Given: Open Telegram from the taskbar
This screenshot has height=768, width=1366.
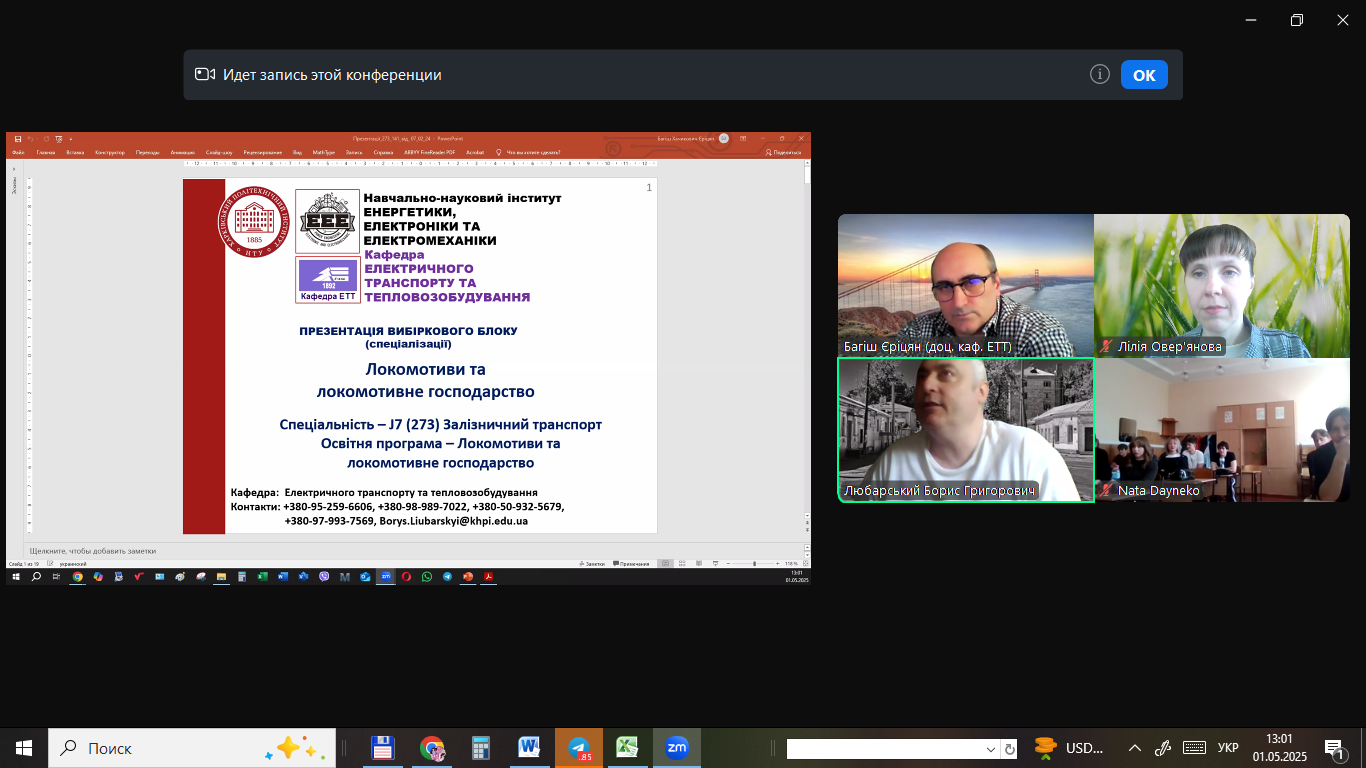Looking at the screenshot, I should pyautogui.click(x=579, y=748).
